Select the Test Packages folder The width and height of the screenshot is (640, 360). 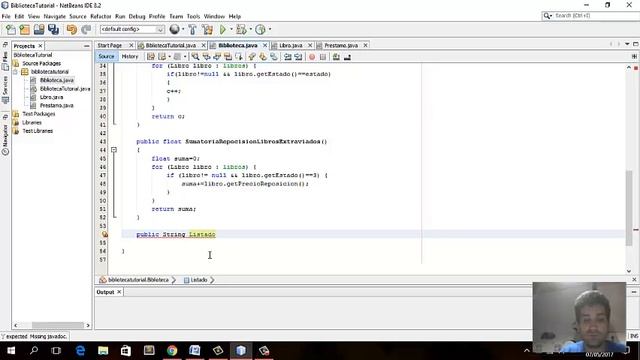pos(38,114)
